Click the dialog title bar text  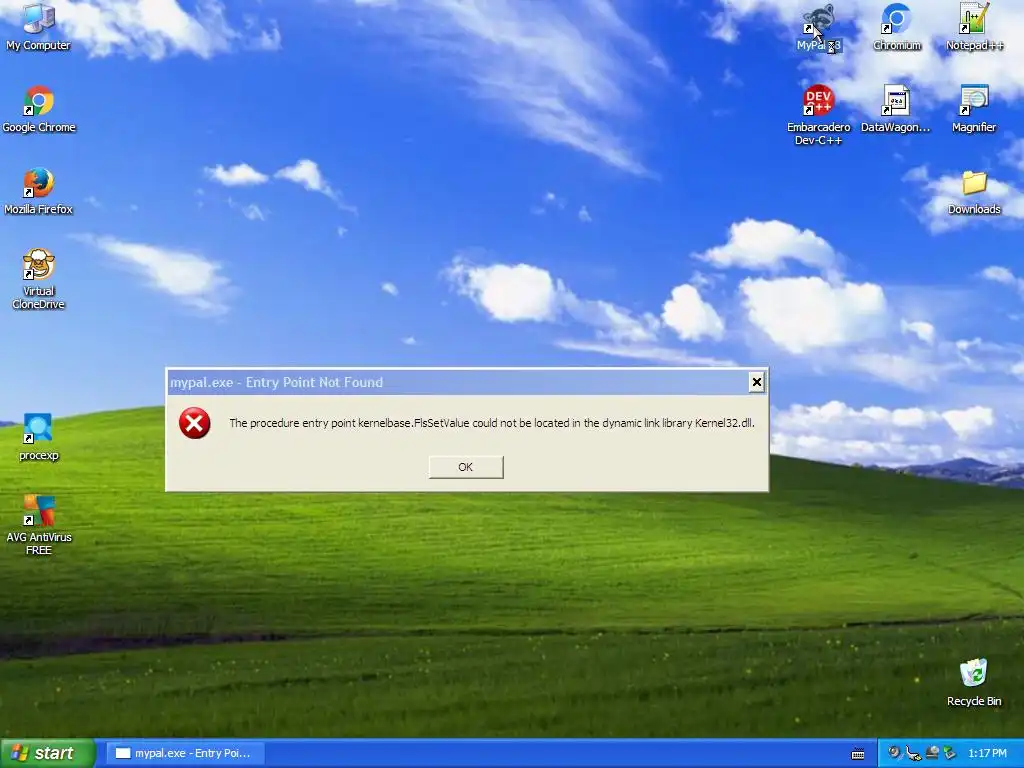coord(276,383)
